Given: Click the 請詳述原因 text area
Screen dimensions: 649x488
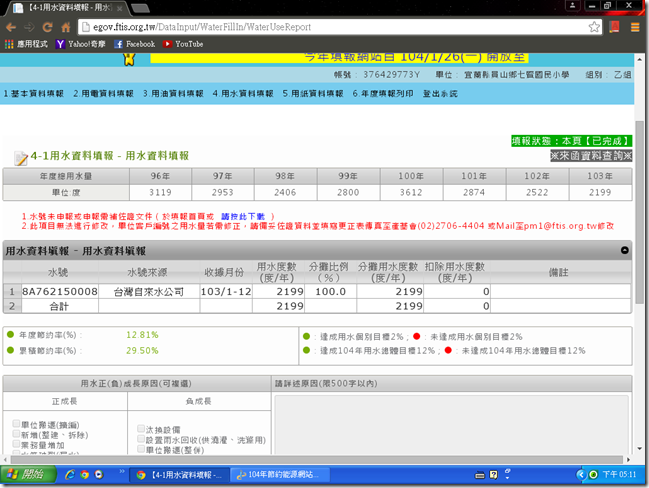Looking at the screenshot, I should [452, 425].
